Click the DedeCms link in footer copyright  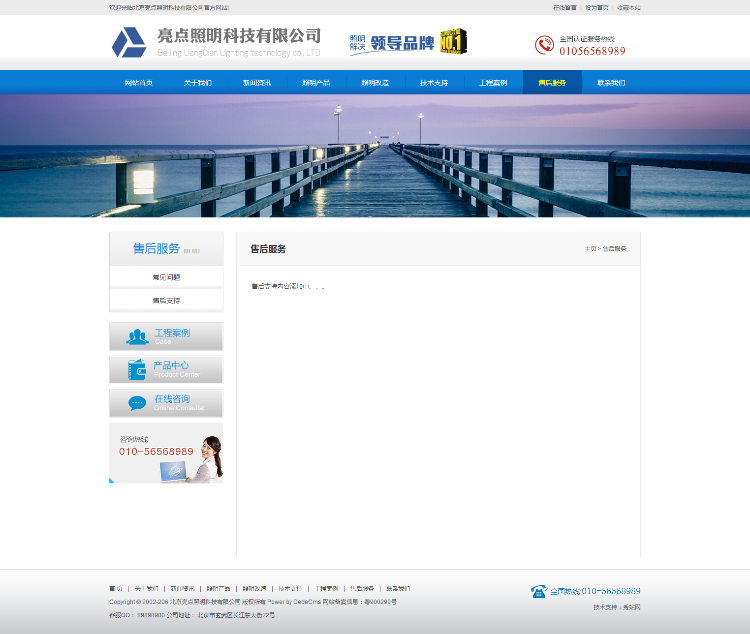pyautogui.click(x=307, y=602)
